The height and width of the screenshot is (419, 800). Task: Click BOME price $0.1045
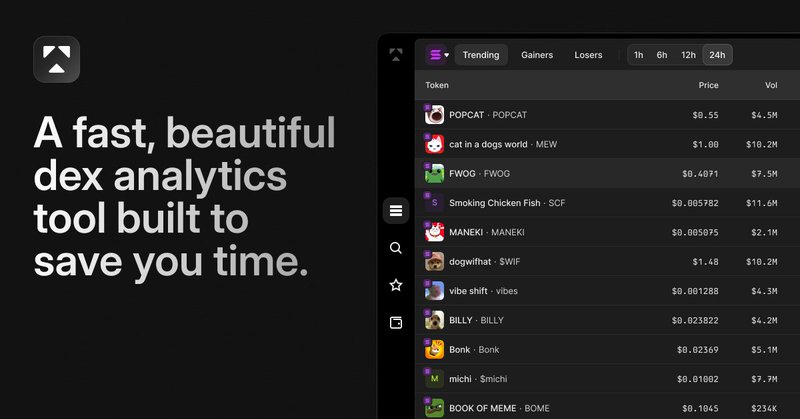click(x=700, y=409)
